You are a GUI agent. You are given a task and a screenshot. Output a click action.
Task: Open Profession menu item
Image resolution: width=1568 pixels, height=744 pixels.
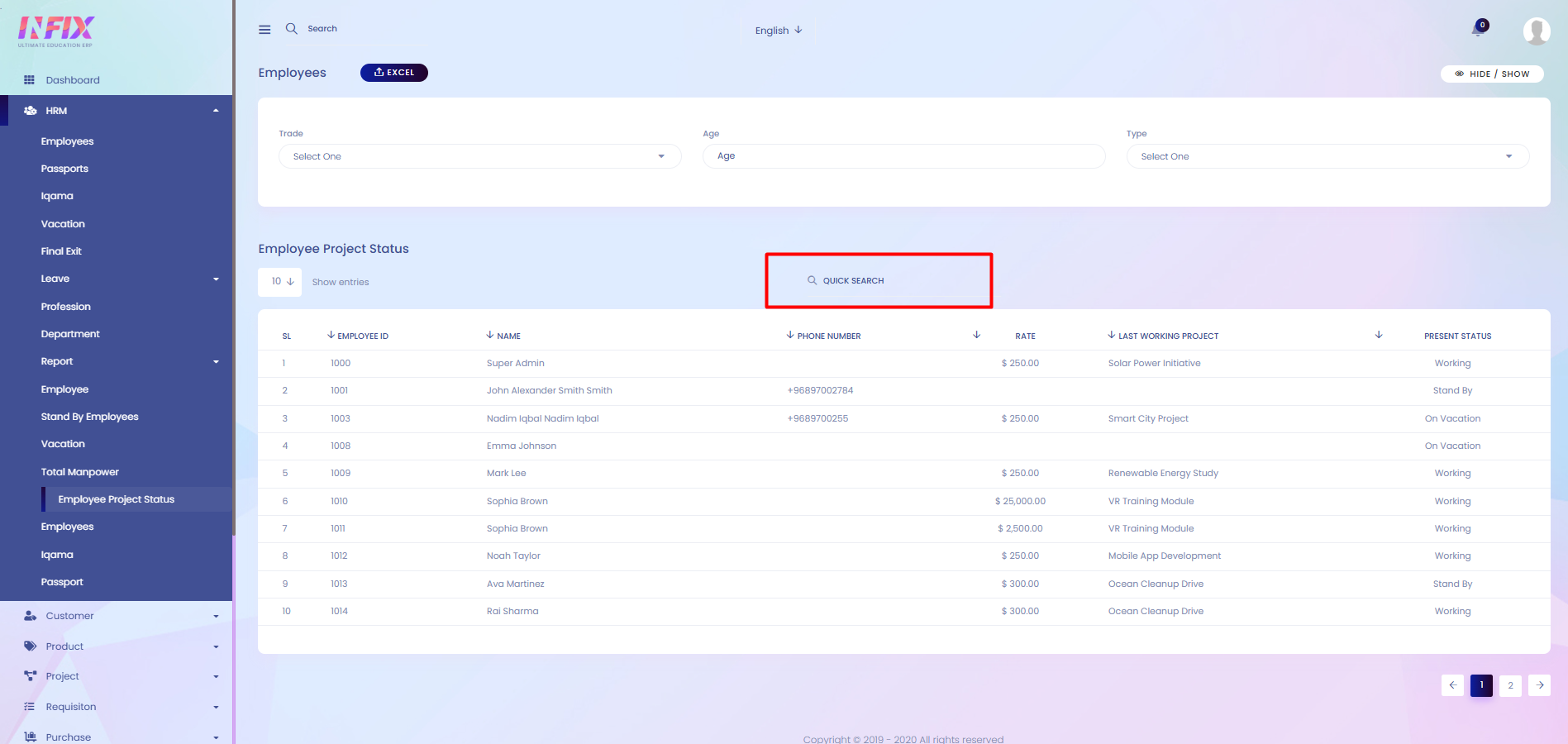click(x=66, y=307)
